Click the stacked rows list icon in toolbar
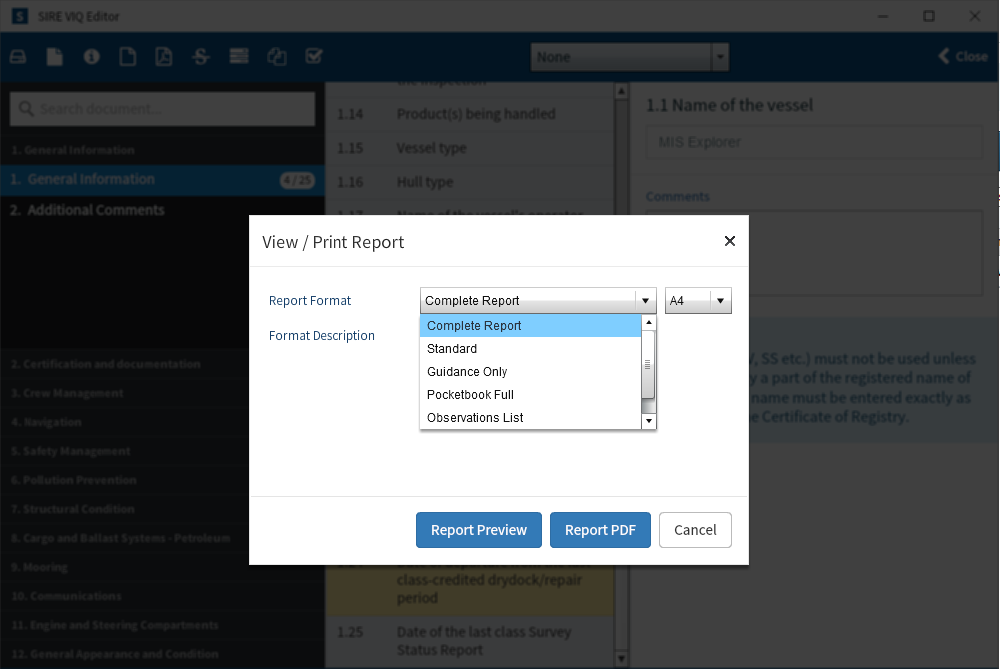Image resolution: width=1000 pixels, height=669 pixels. click(239, 57)
